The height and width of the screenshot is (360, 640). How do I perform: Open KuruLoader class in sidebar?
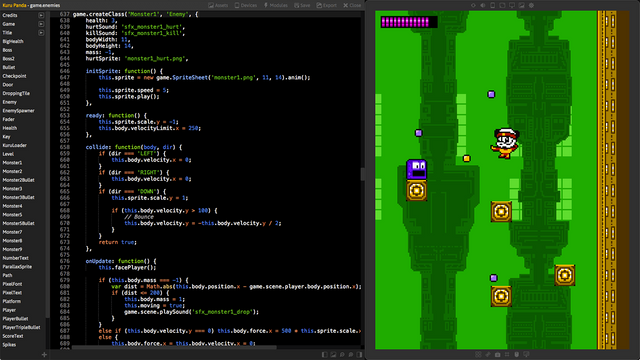click(x=15, y=145)
